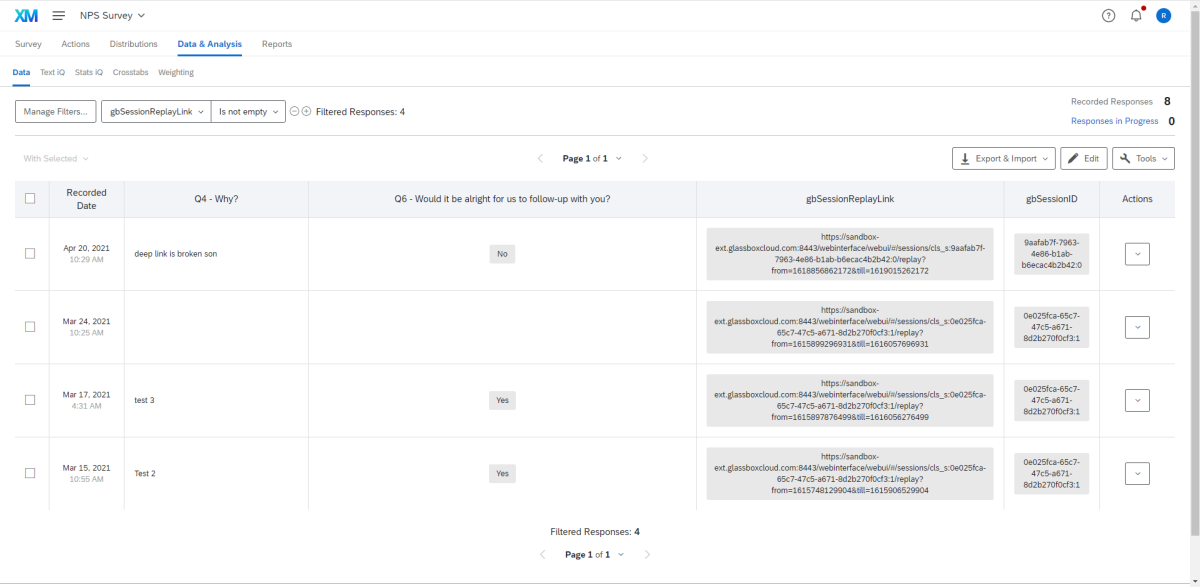This screenshot has width=1200, height=587.
Task: Click the Recorded Responses count
Action: (x=1166, y=101)
